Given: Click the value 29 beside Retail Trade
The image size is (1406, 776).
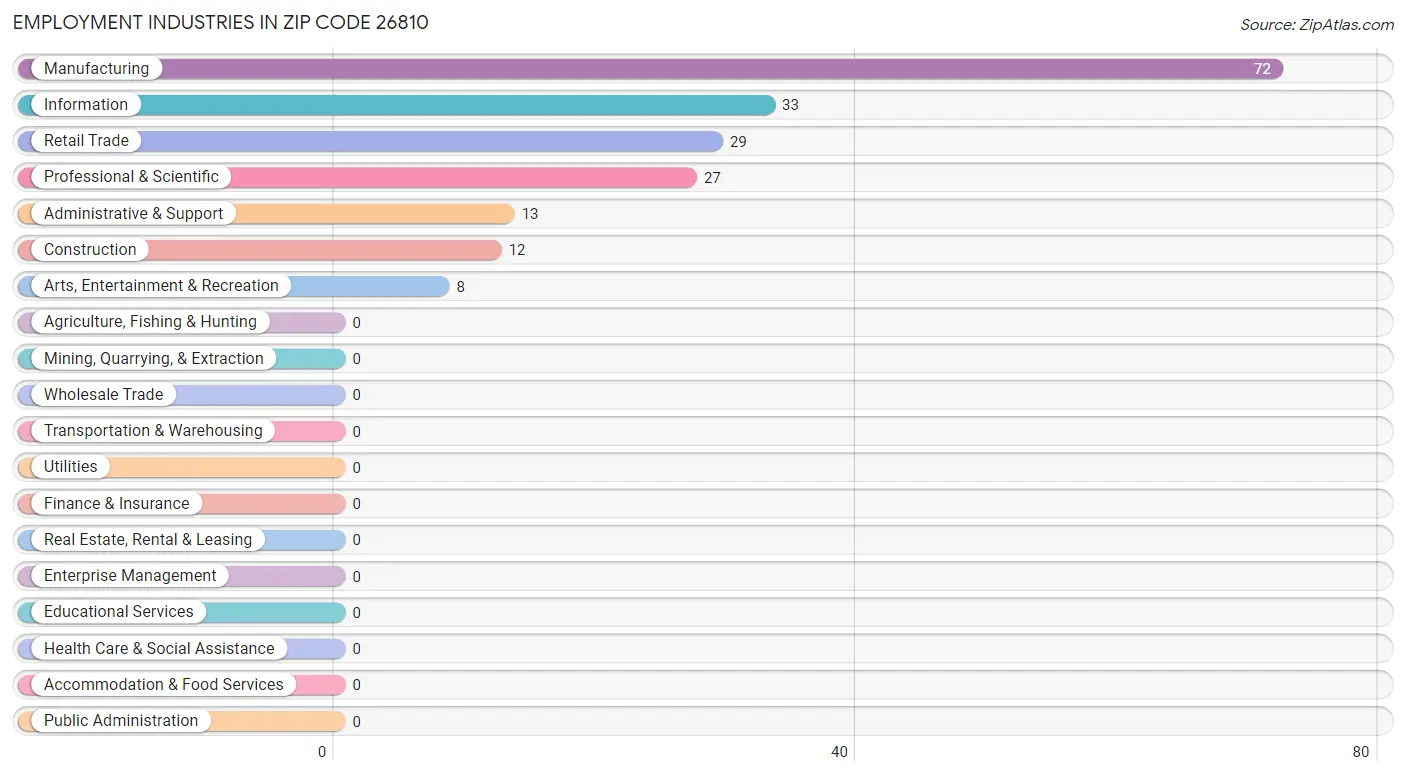Looking at the screenshot, I should [738, 142].
